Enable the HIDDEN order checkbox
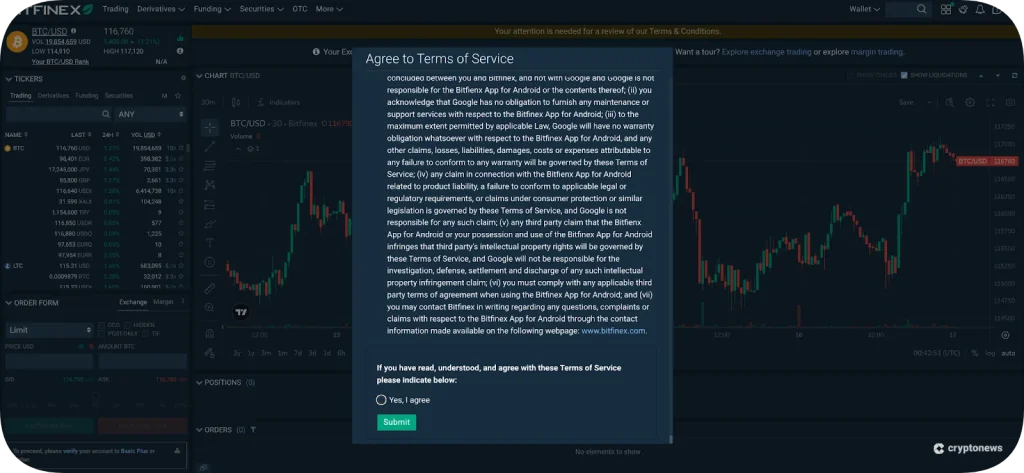Viewport: 1024px width, 473px height. (128, 325)
